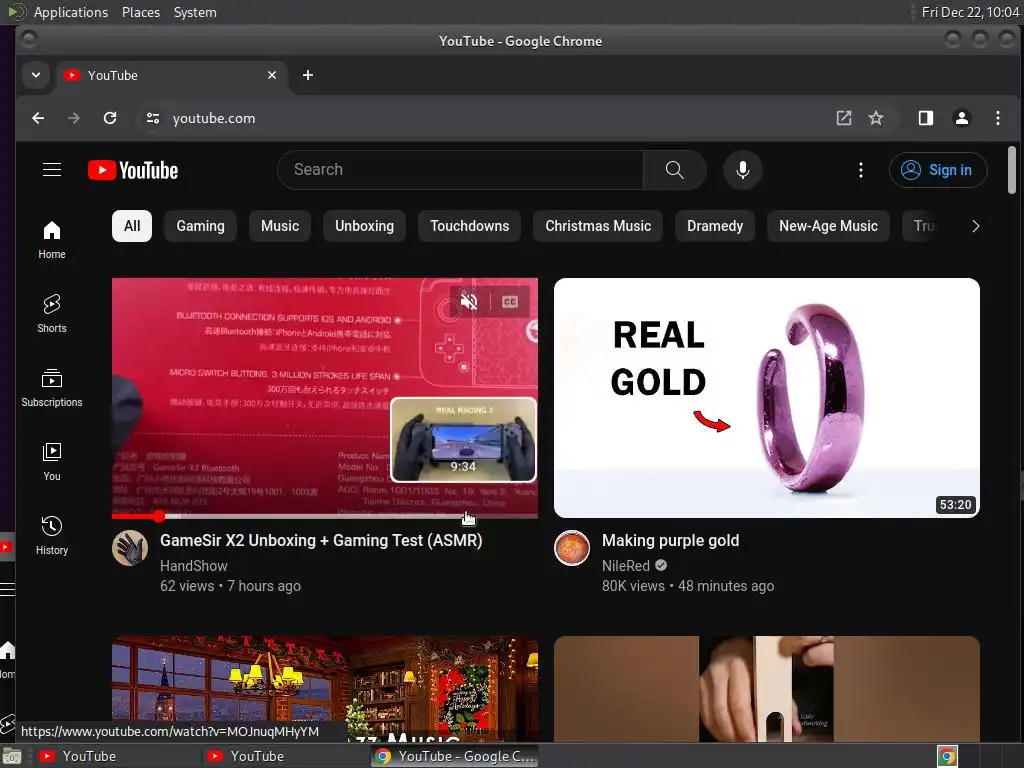This screenshot has width=1024, height=768.
Task: Select the Christmas Music filter chip
Action: (598, 226)
